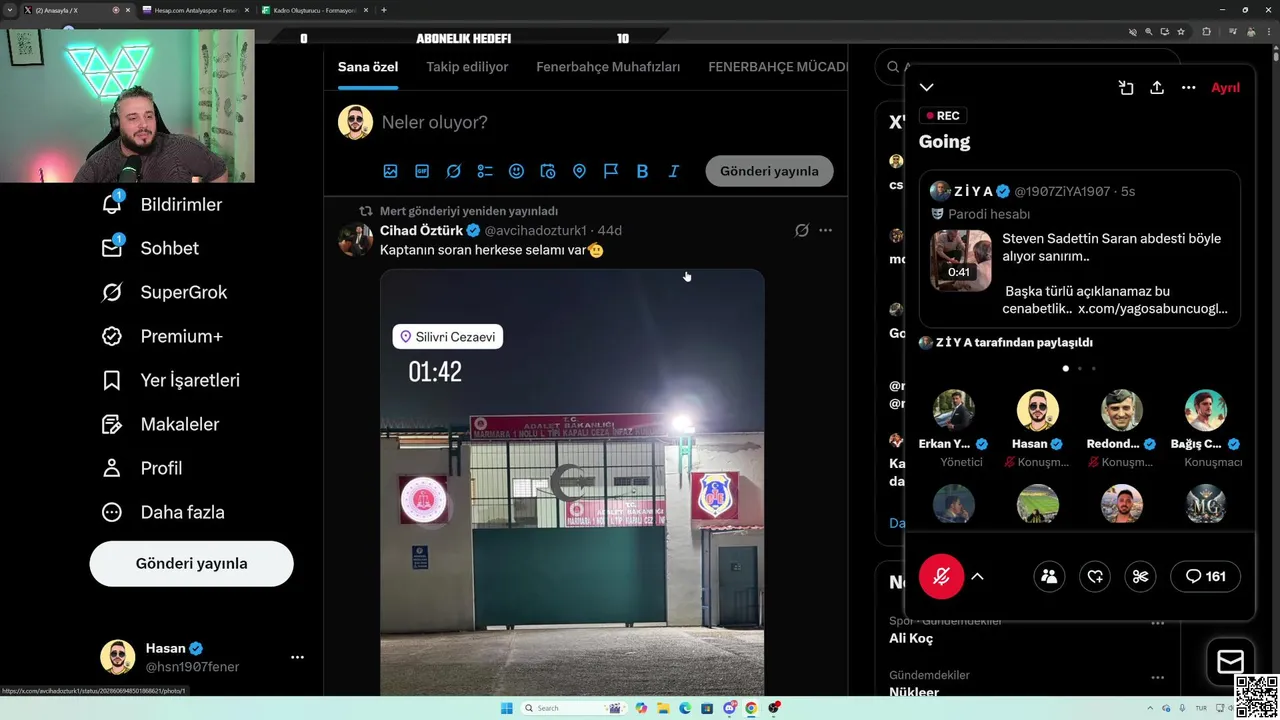Schedule the post with calendar icon
The image size is (1280, 720).
(548, 171)
